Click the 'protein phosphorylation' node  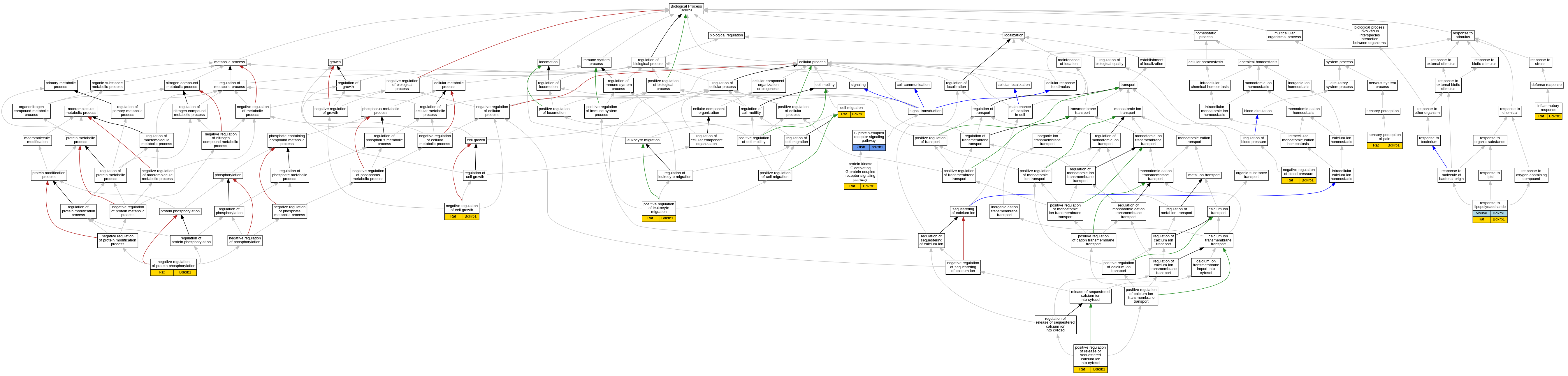(180, 211)
